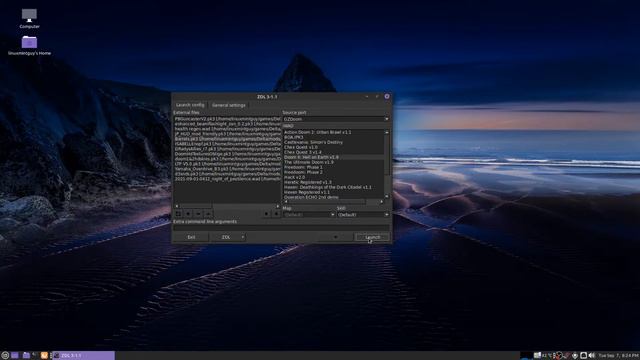
Task: Click left arrow of IWAD horizontal scrollbar
Action: pyautogui.click(x=285, y=202)
